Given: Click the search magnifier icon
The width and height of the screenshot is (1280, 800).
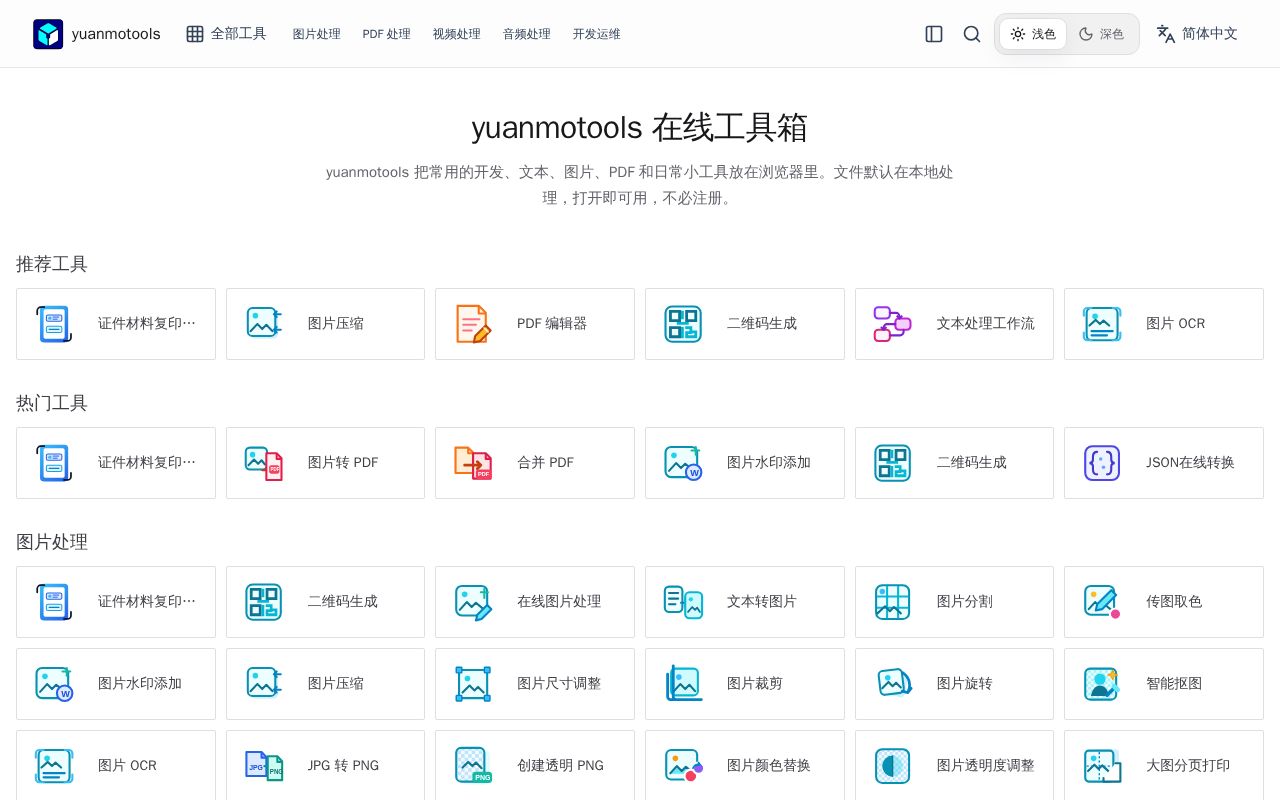Looking at the screenshot, I should pyautogui.click(x=972, y=34).
